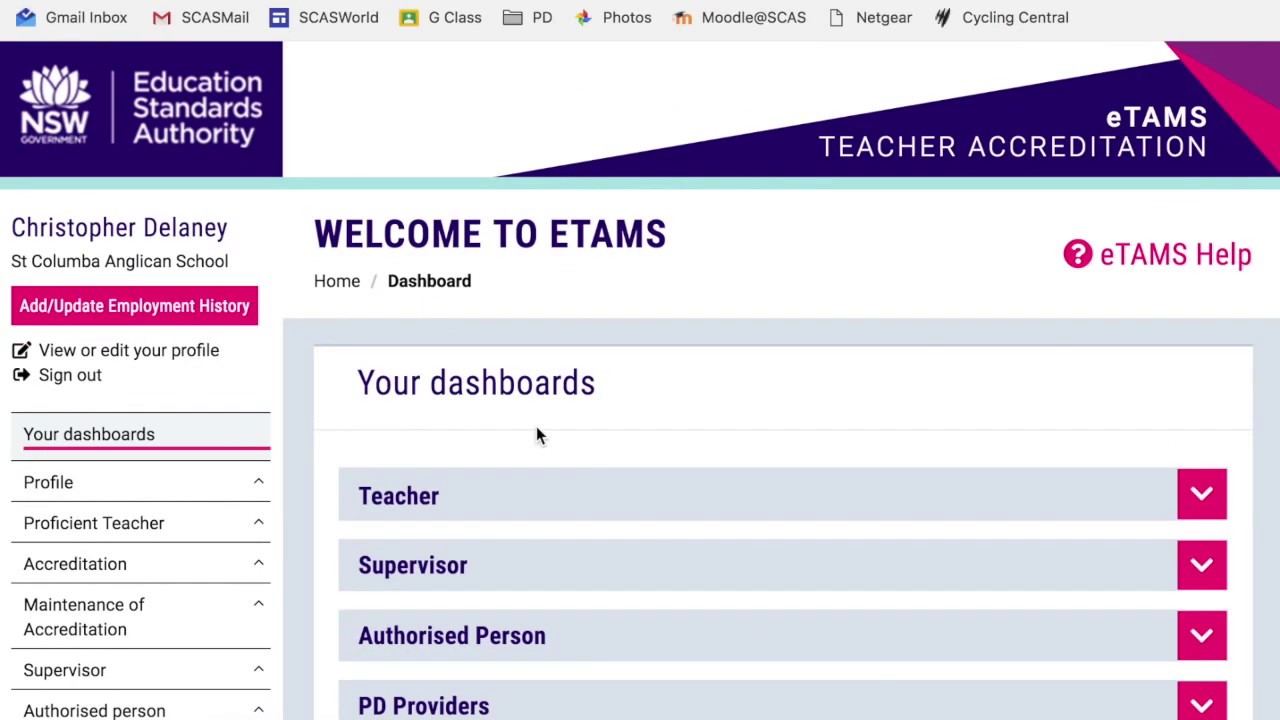Image resolution: width=1280 pixels, height=720 pixels.
Task: Open the SCASWorld bookmark icon
Action: click(x=279, y=17)
